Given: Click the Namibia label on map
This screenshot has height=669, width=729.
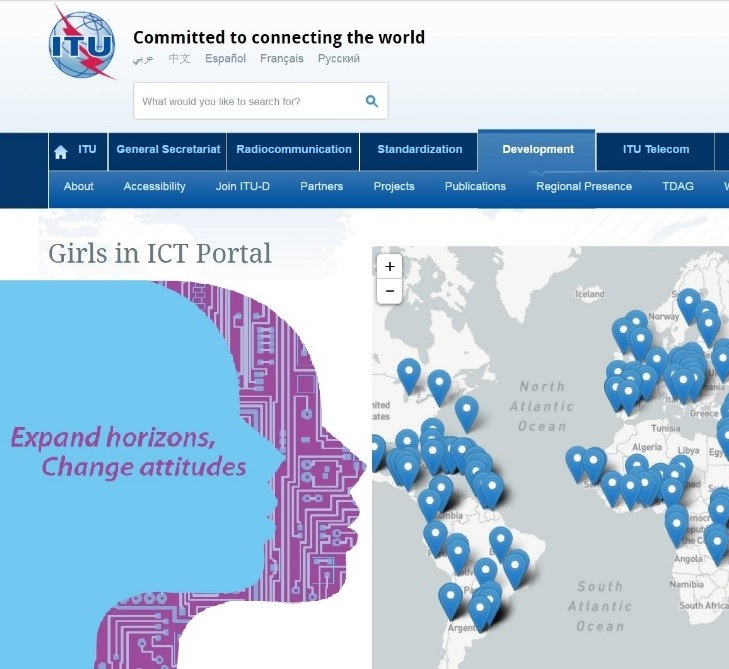Looking at the screenshot, I should click(x=686, y=584).
